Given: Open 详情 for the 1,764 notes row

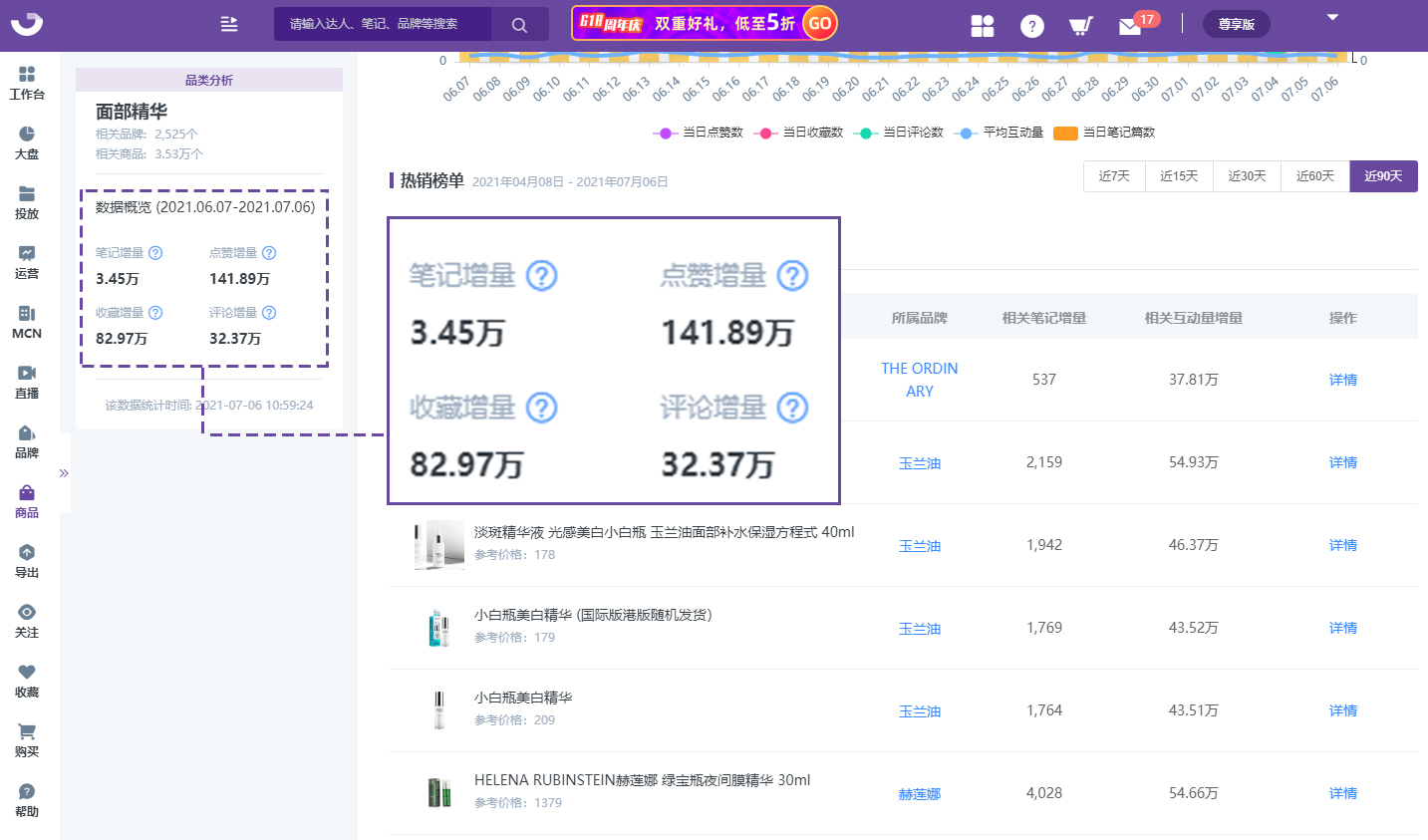Looking at the screenshot, I should pos(1343,710).
